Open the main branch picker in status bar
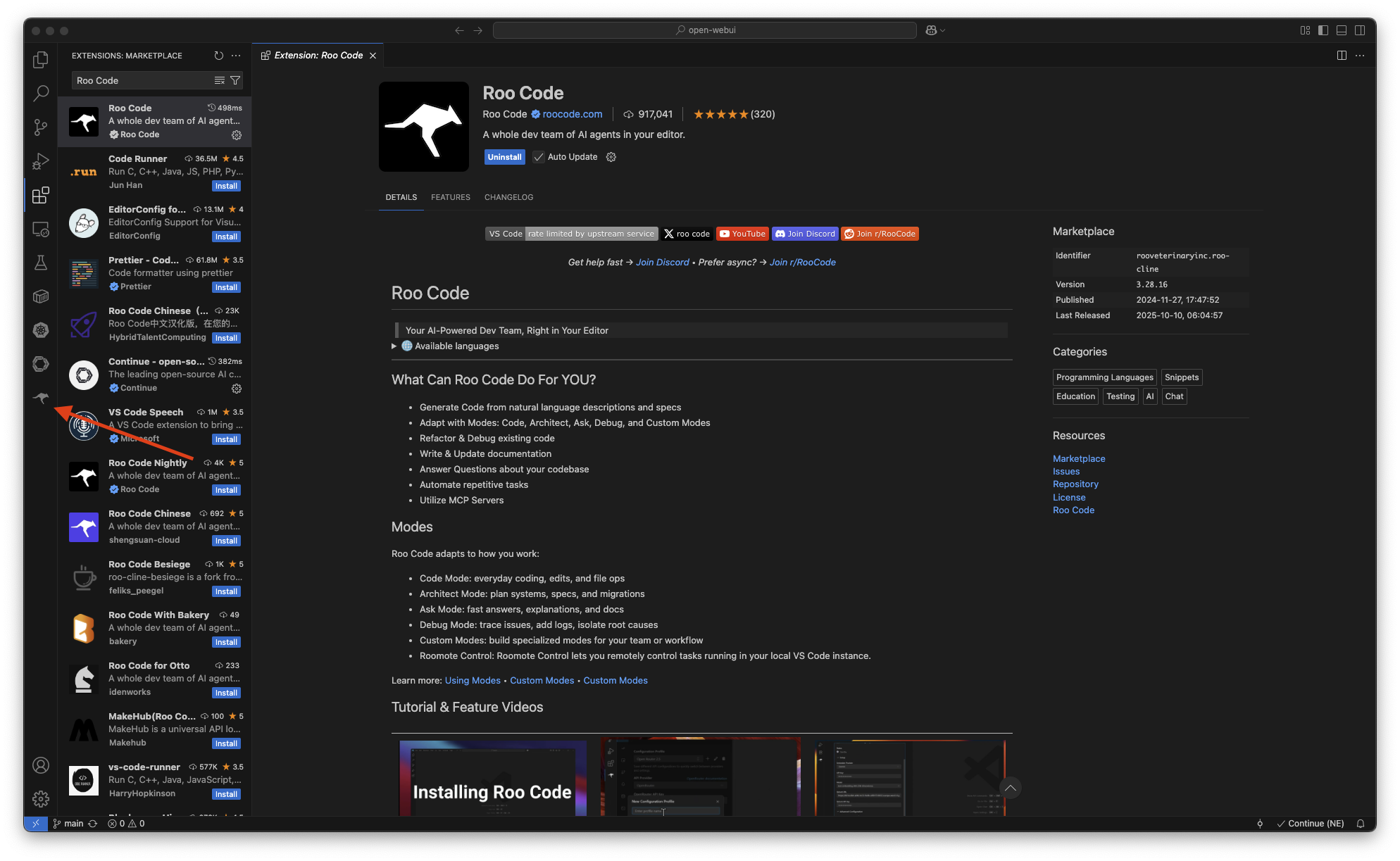Image resolution: width=1400 pixels, height=861 pixels. (x=68, y=823)
